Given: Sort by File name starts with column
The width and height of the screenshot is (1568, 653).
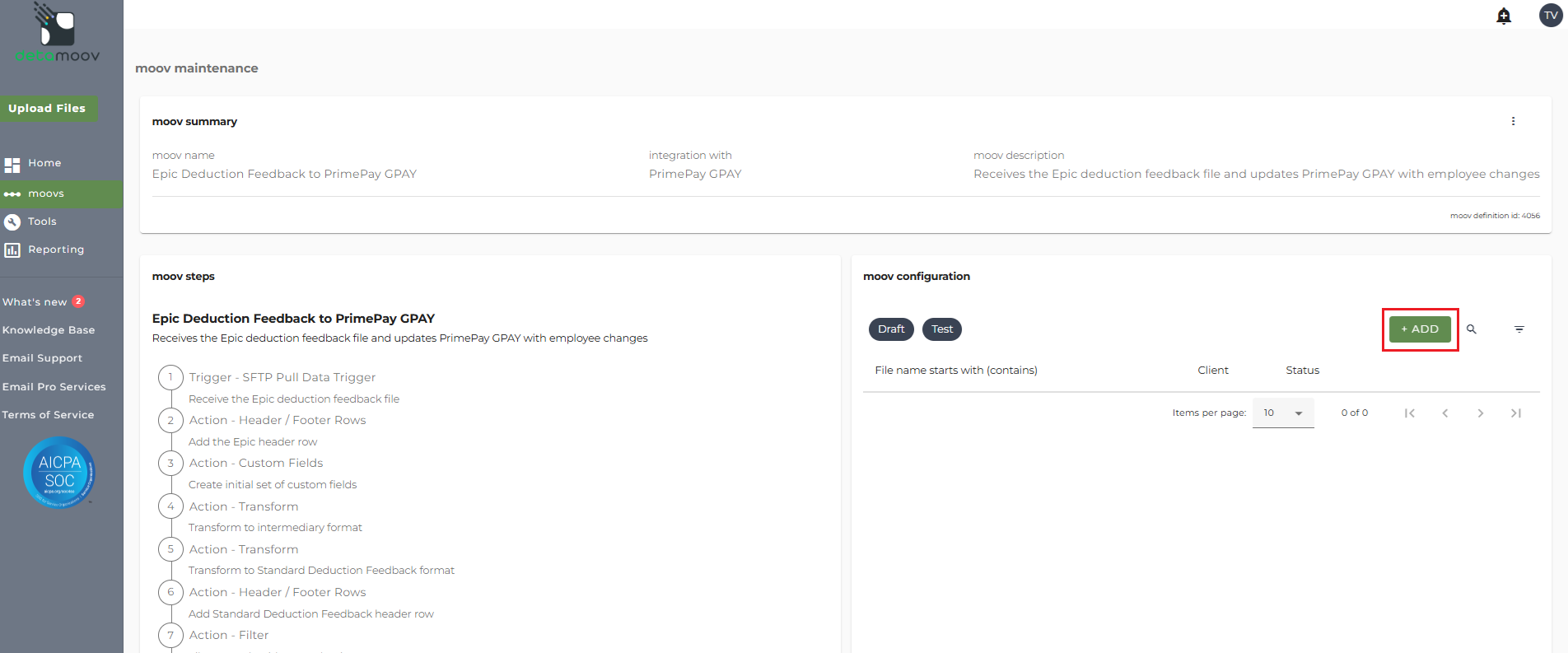Looking at the screenshot, I should (956, 371).
